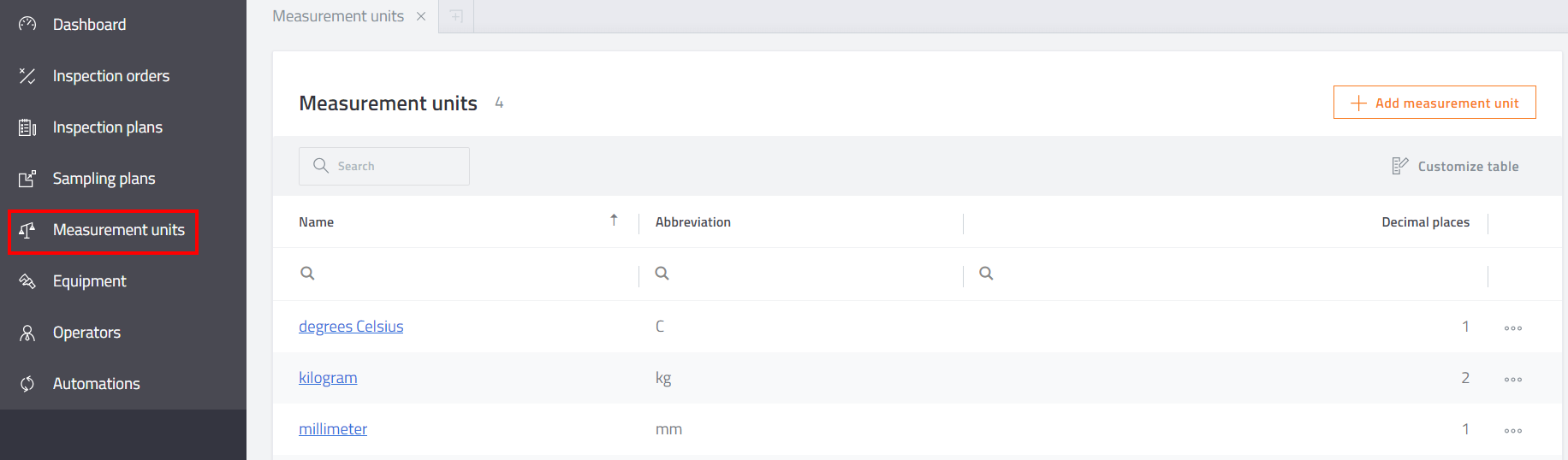The width and height of the screenshot is (1568, 460).
Task: Focus the main Search field
Action: [x=384, y=166]
